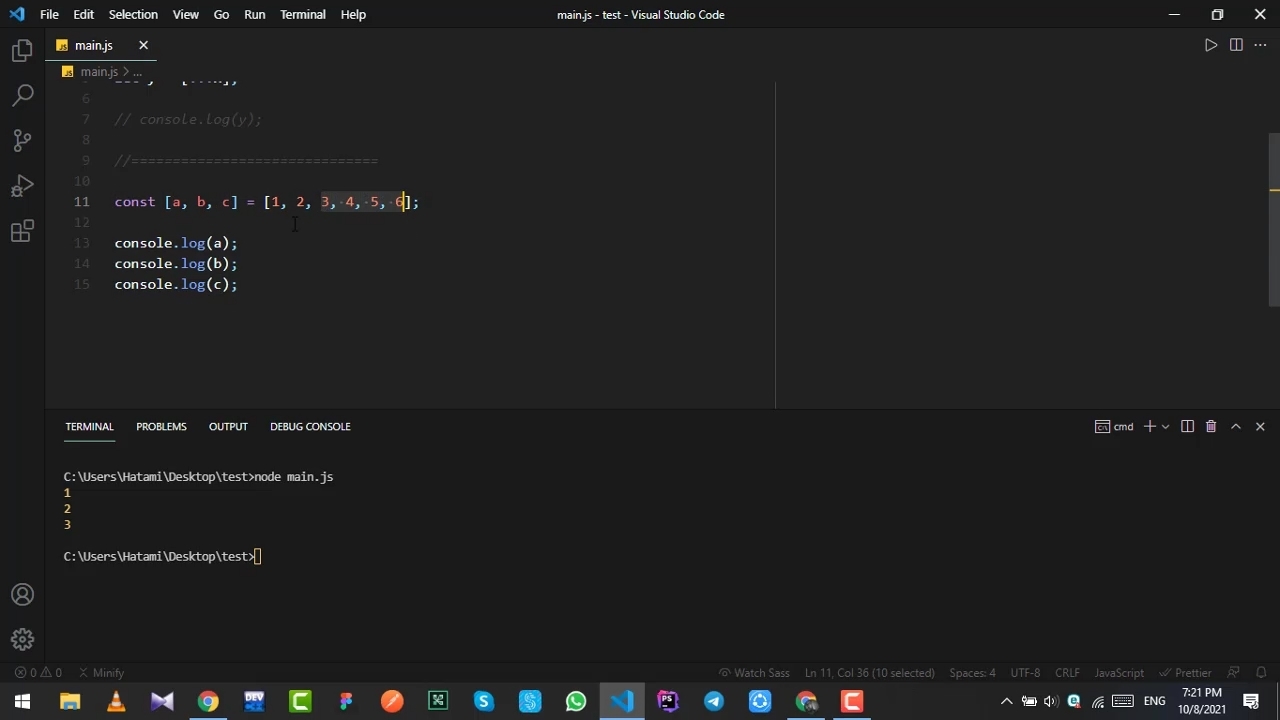Open the Source Control view

(22, 141)
